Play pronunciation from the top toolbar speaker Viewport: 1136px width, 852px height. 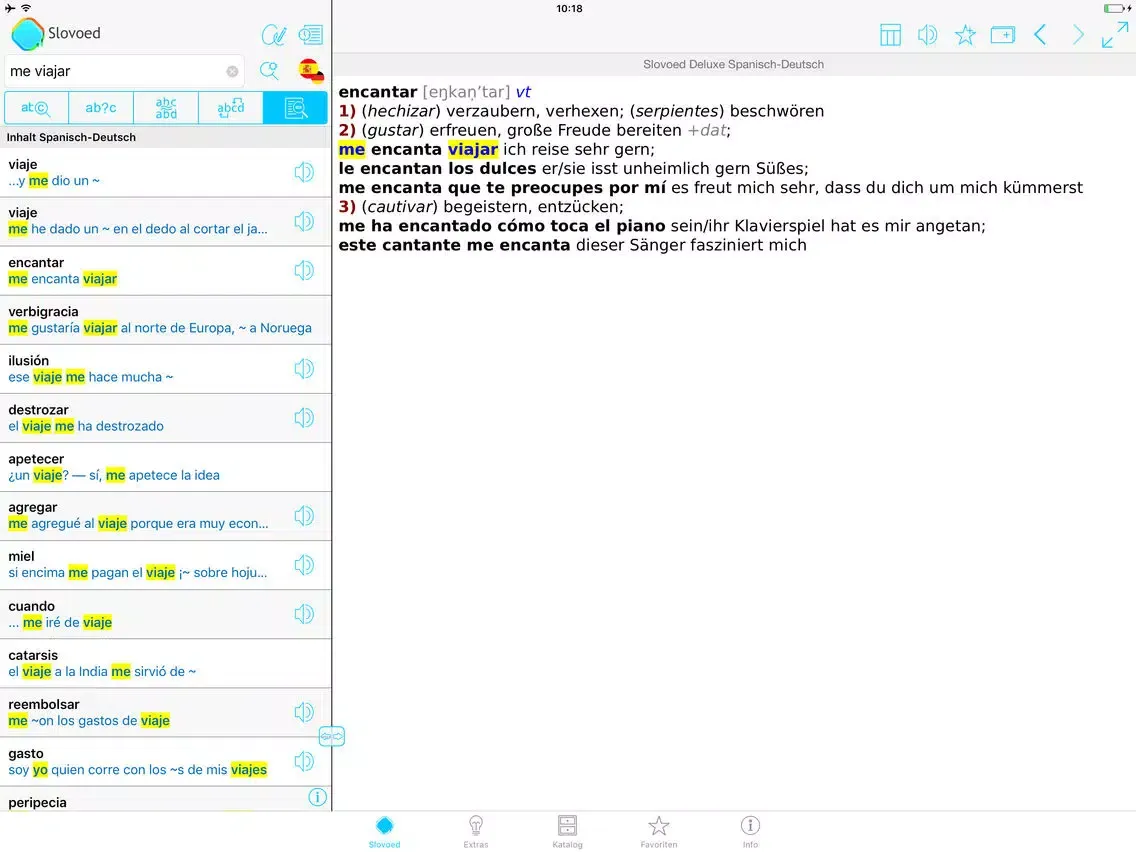pos(927,35)
